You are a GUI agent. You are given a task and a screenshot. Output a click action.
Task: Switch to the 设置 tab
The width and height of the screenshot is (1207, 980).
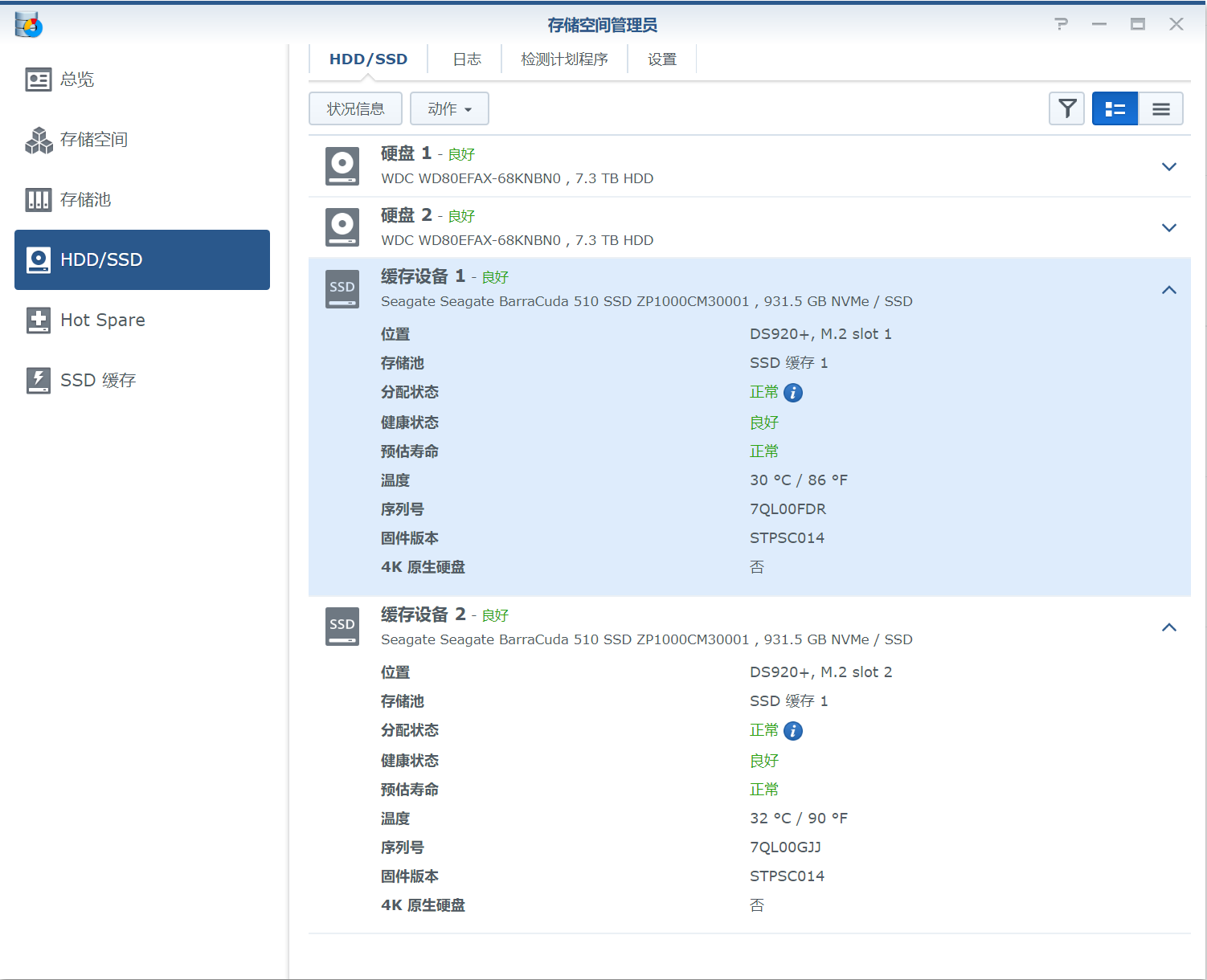pos(662,59)
